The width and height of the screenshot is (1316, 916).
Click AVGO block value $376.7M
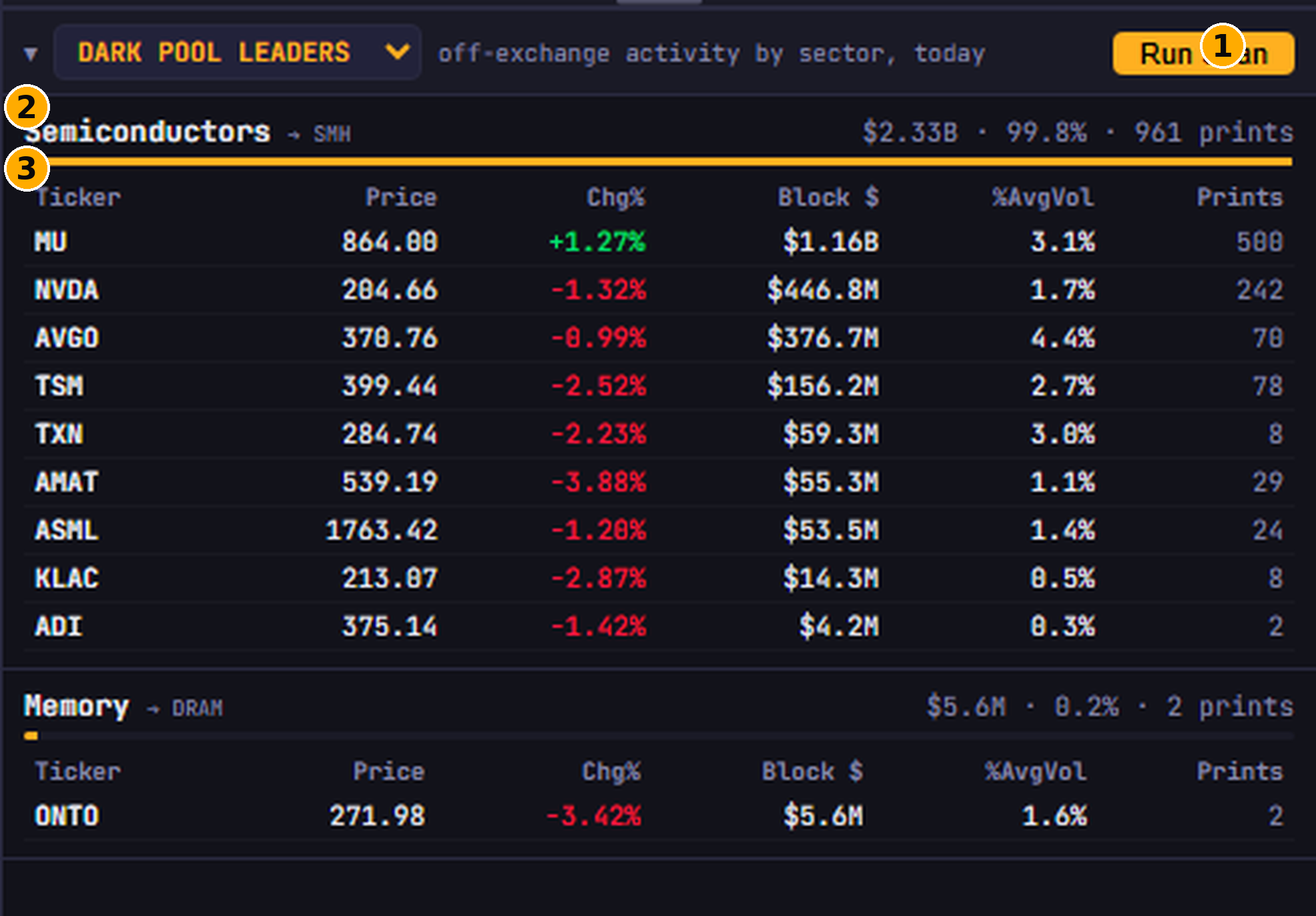click(823, 338)
